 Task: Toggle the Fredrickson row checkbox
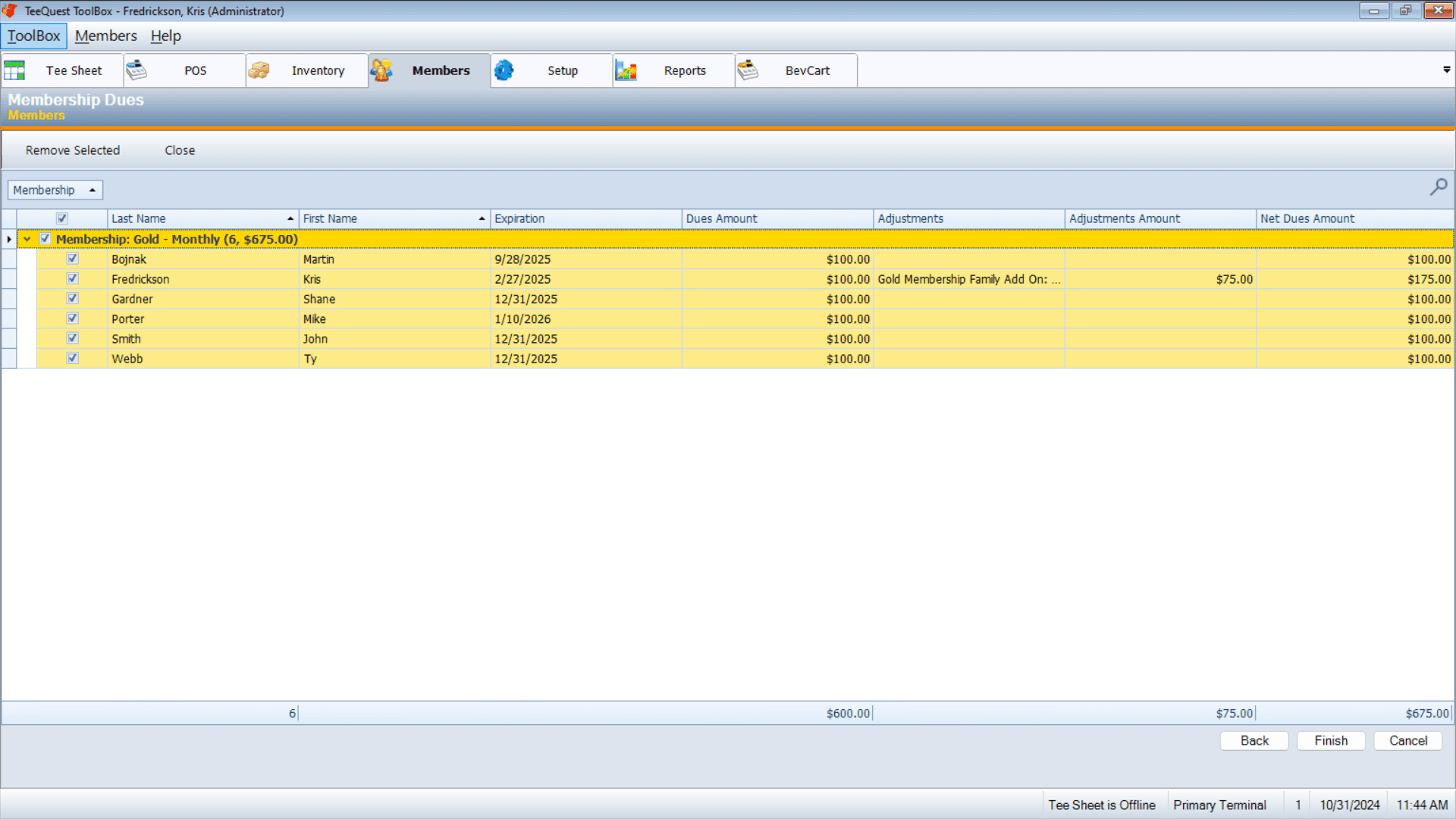click(73, 278)
